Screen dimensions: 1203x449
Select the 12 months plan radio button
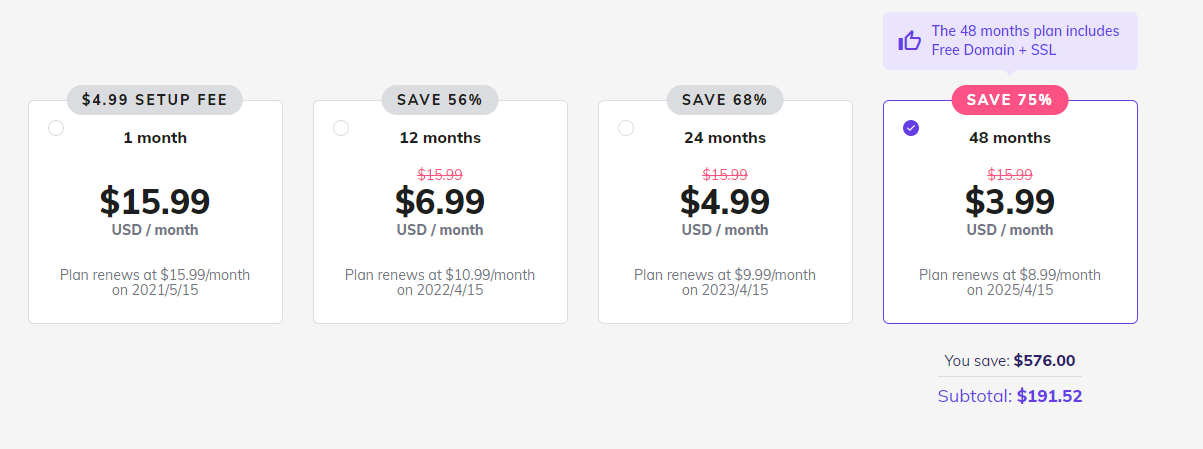[341, 128]
